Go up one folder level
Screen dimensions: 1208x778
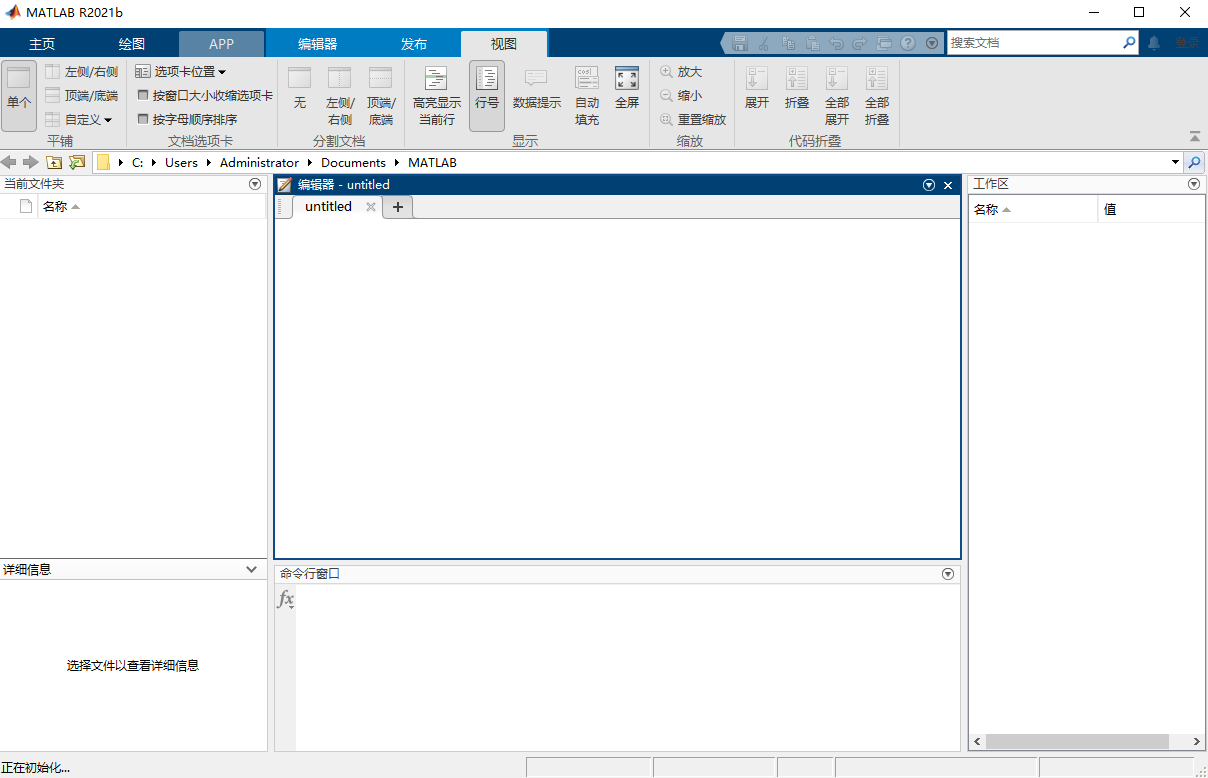[54, 162]
